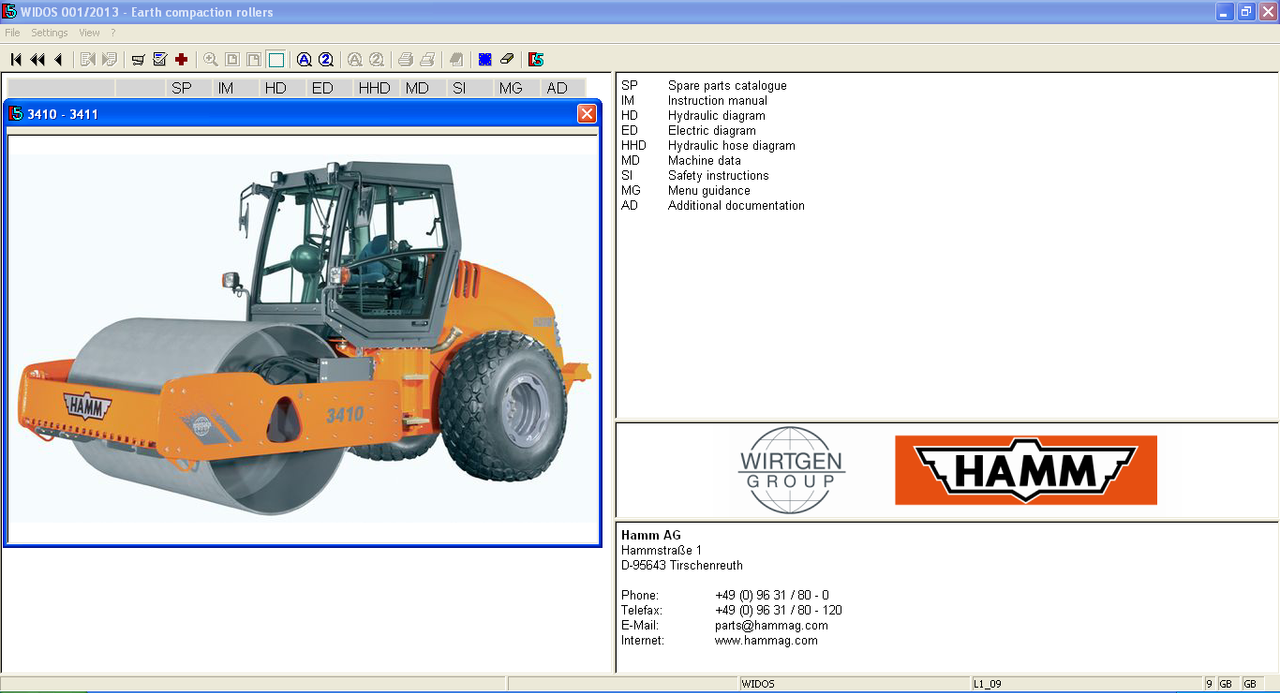The image size is (1280, 693).
Task: Click the Wirtgen Group logo
Action: click(x=792, y=470)
